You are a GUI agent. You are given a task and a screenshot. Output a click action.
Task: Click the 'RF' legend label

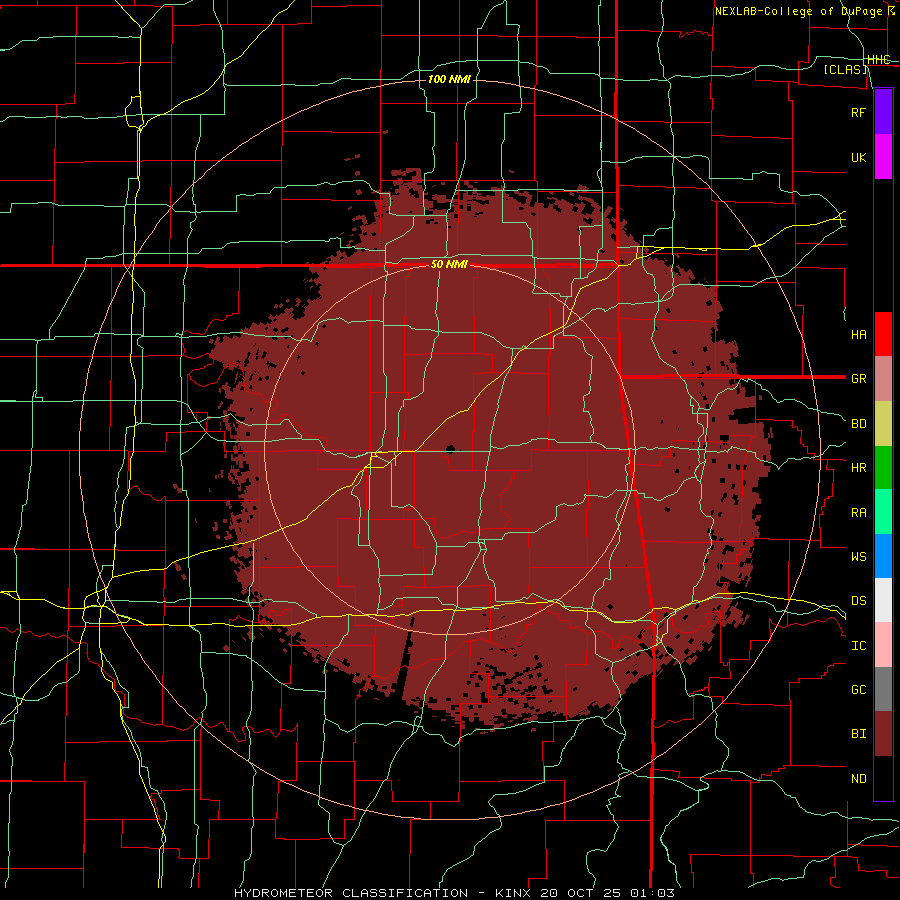(x=858, y=112)
